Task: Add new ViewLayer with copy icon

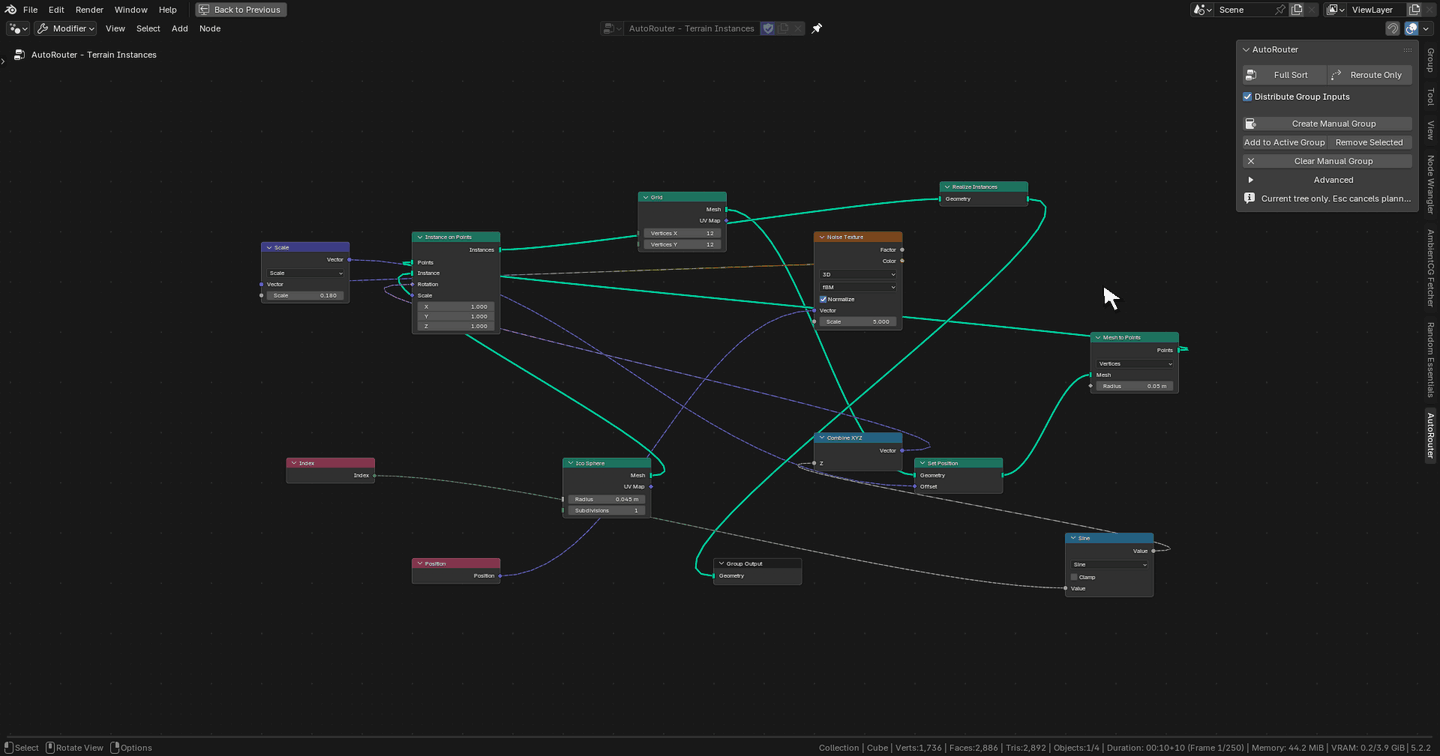Action: [1414, 9]
